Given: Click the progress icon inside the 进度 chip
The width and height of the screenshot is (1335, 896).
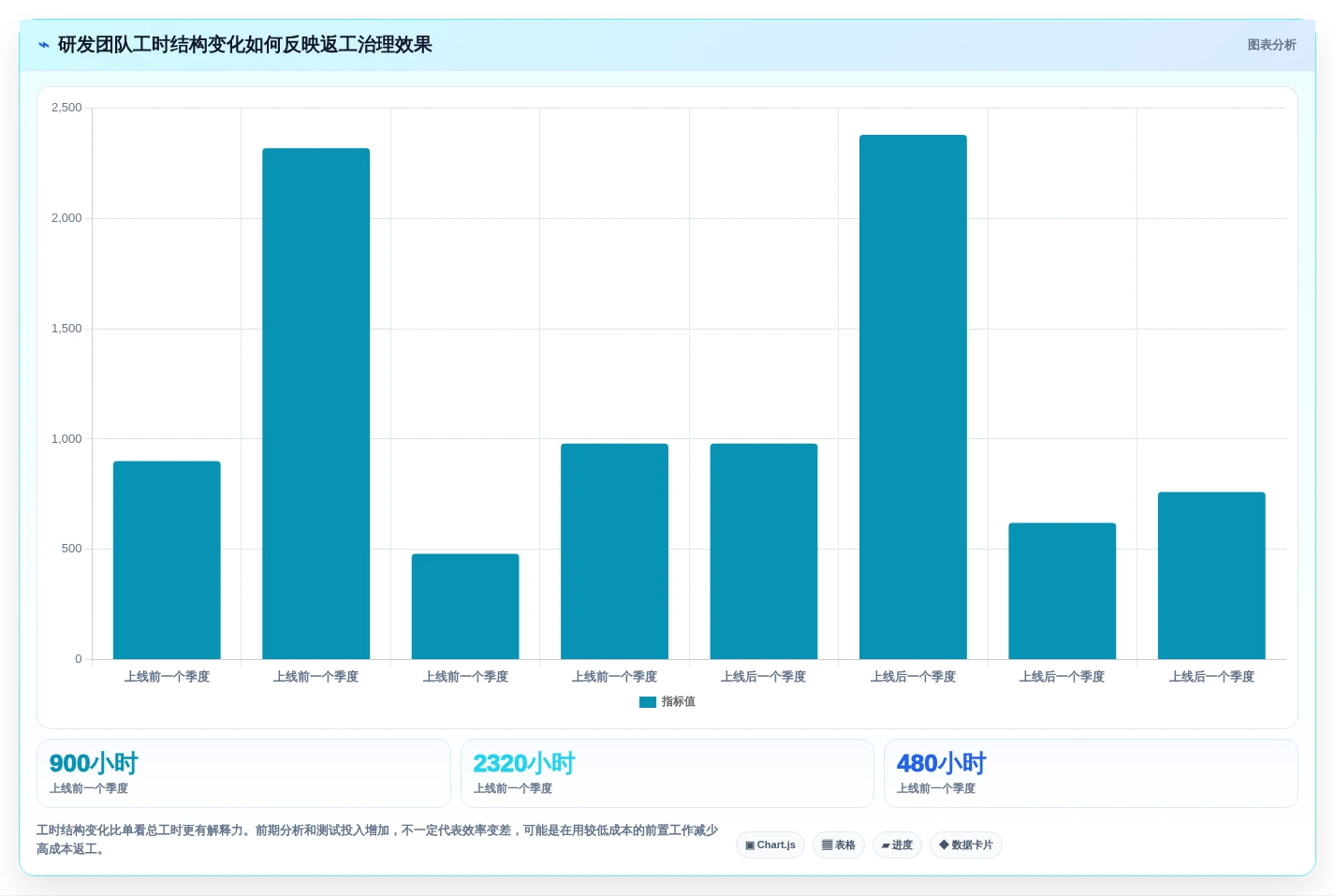Looking at the screenshot, I should [886, 845].
